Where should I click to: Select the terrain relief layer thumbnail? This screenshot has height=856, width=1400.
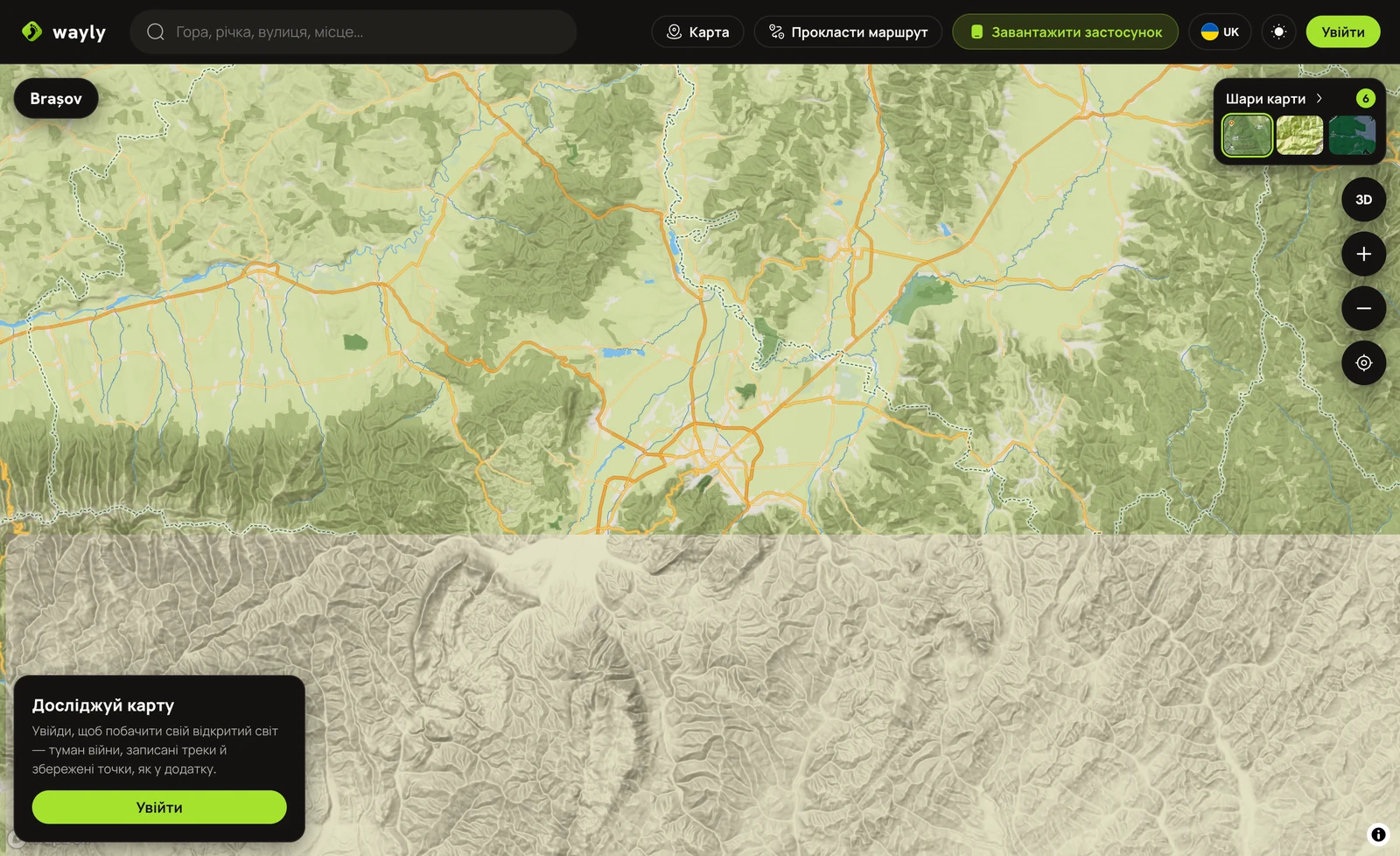(1299, 136)
